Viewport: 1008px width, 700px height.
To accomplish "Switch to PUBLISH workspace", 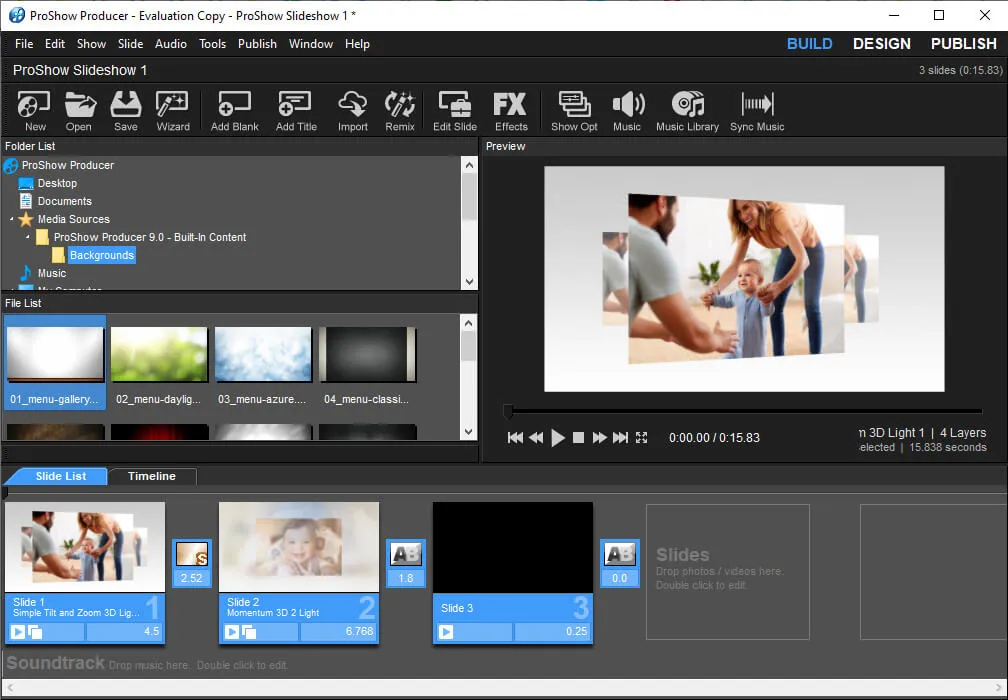I will point(964,44).
